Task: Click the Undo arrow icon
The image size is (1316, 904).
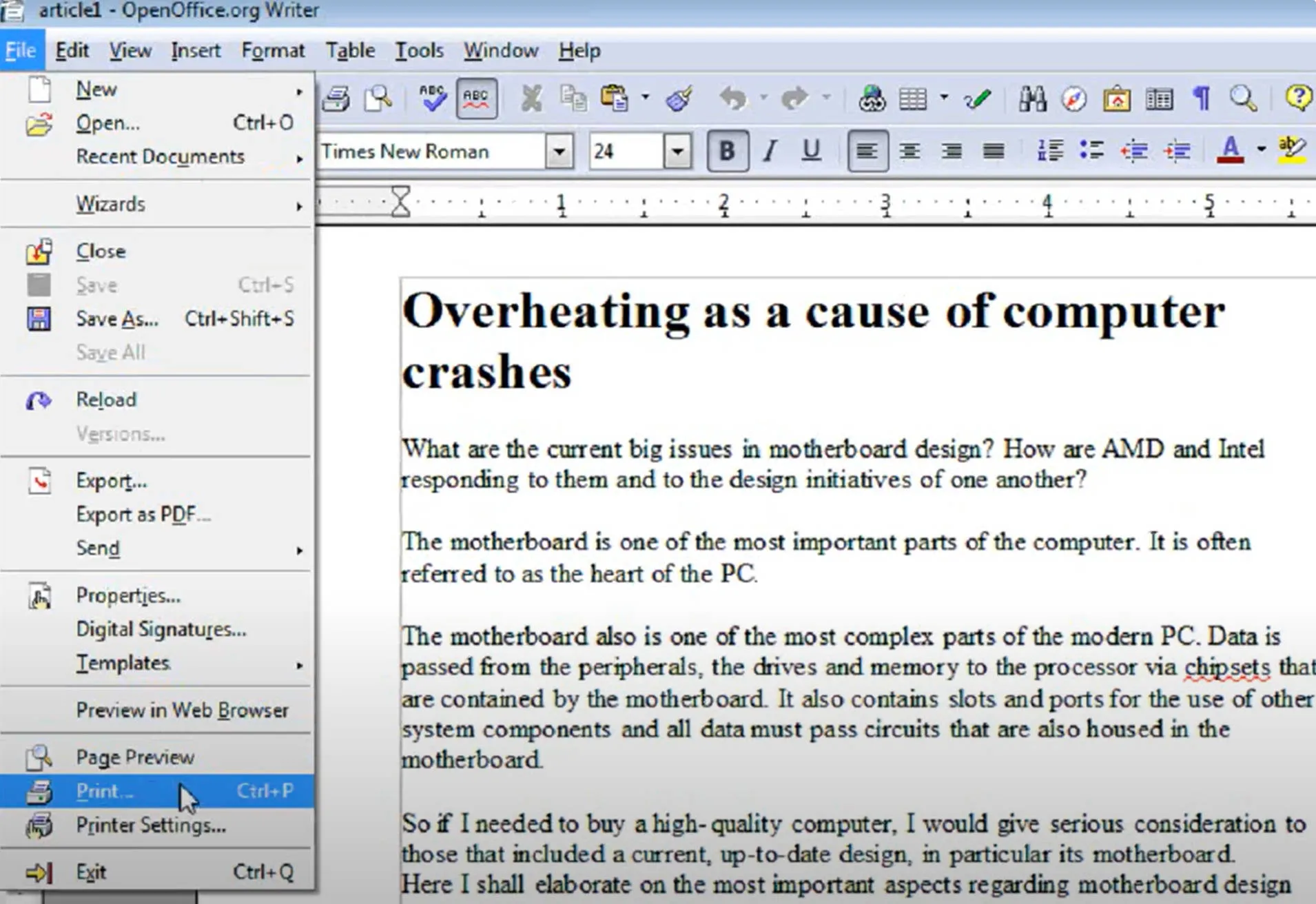Action: tap(733, 99)
